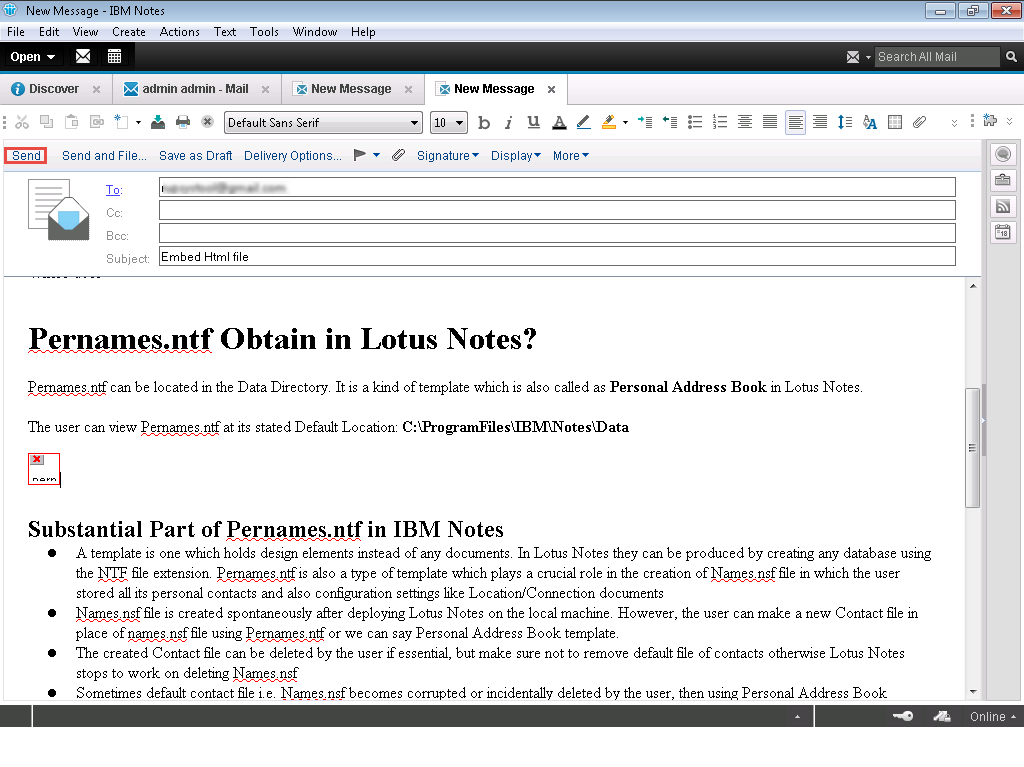Screen dimensions: 1024x767
Task: Open Sametime contacts sidebar icon
Action: point(1003,154)
